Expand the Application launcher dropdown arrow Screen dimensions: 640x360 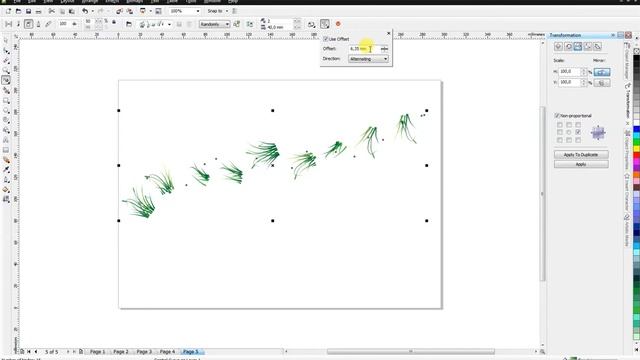[x=150, y=11]
